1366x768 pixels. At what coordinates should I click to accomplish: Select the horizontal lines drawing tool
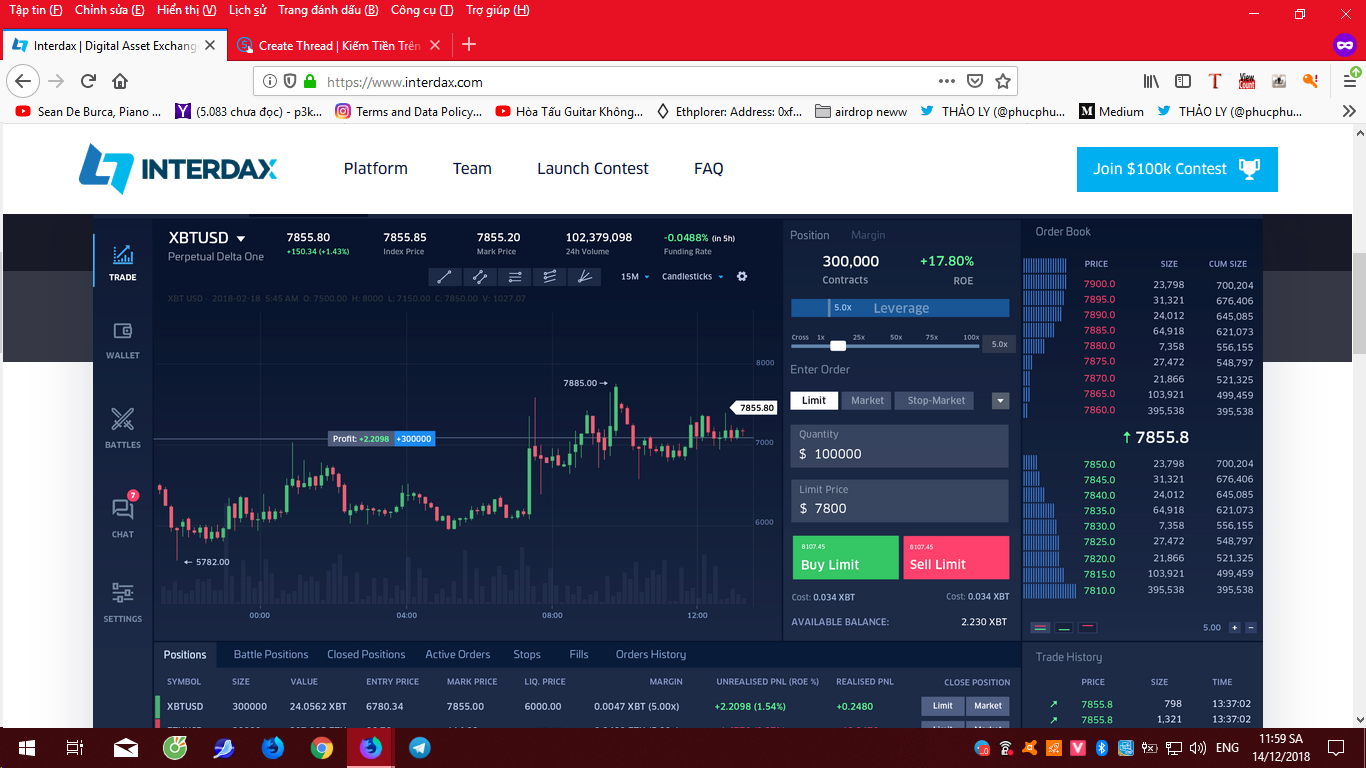pyautogui.click(x=513, y=277)
